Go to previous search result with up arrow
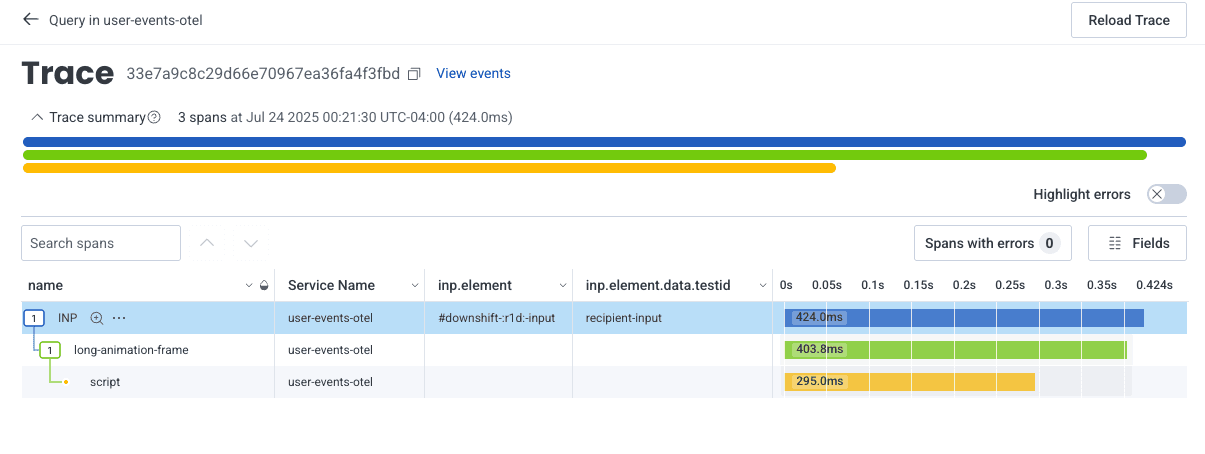1205x454 pixels. (x=207, y=243)
